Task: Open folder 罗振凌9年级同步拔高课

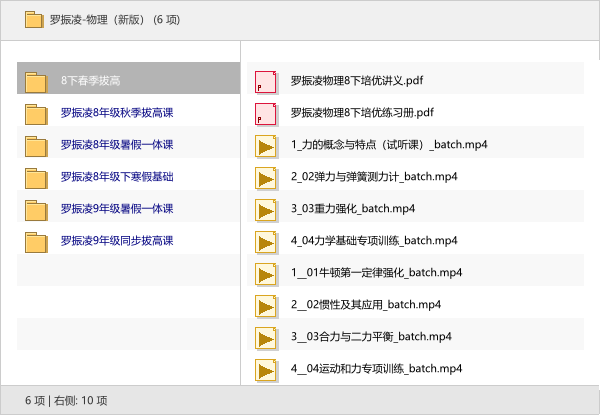Action: coord(116,241)
